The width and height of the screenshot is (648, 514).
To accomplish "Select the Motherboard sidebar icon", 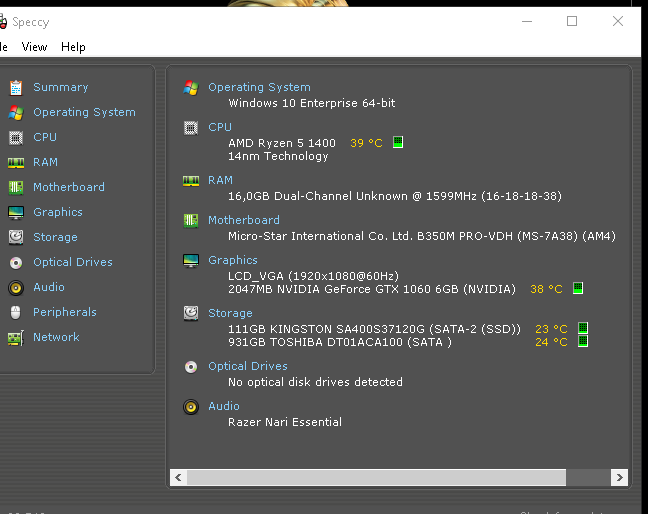I will click(x=15, y=187).
